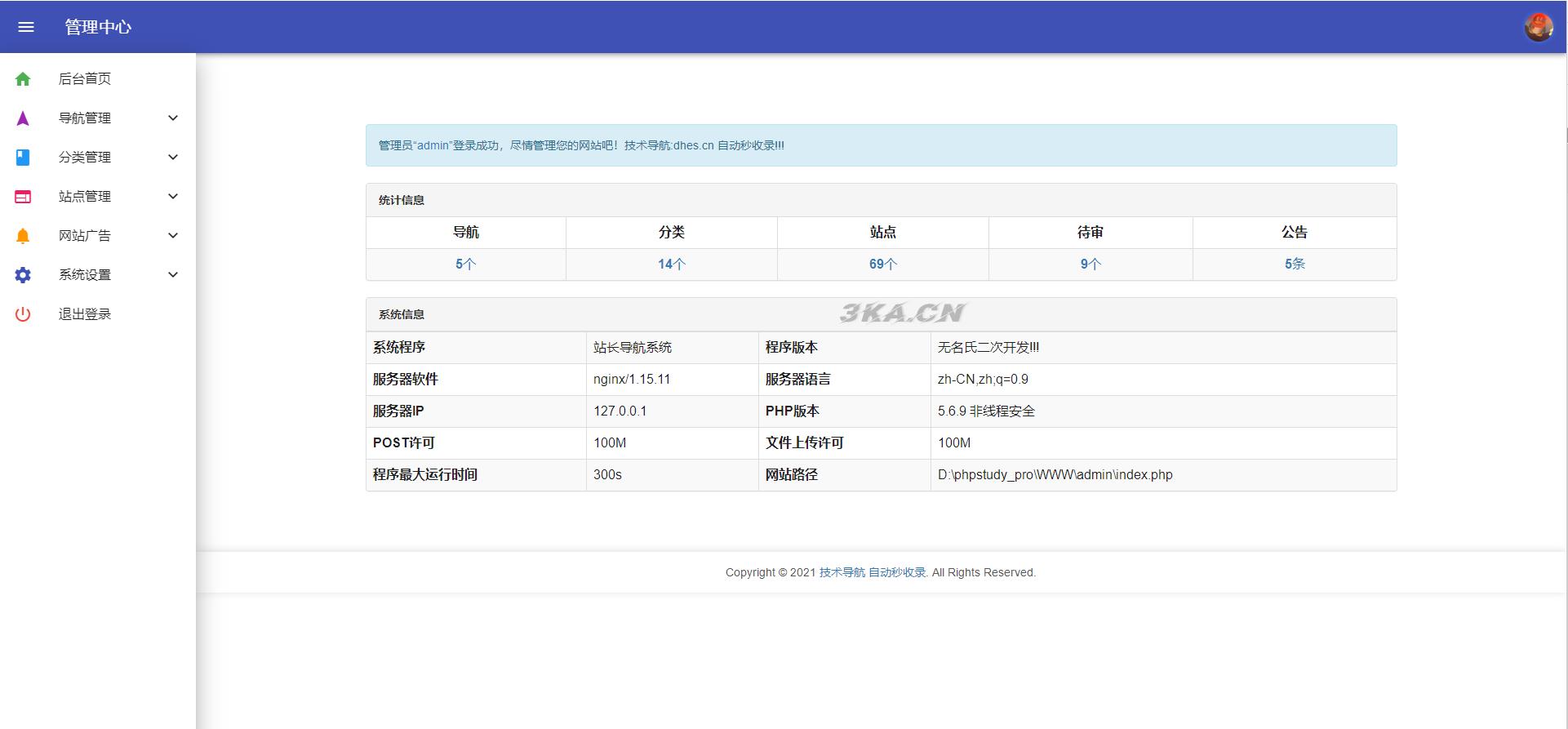
Task: Expand the 导航管理 chevron
Action: (x=173, y=118)
